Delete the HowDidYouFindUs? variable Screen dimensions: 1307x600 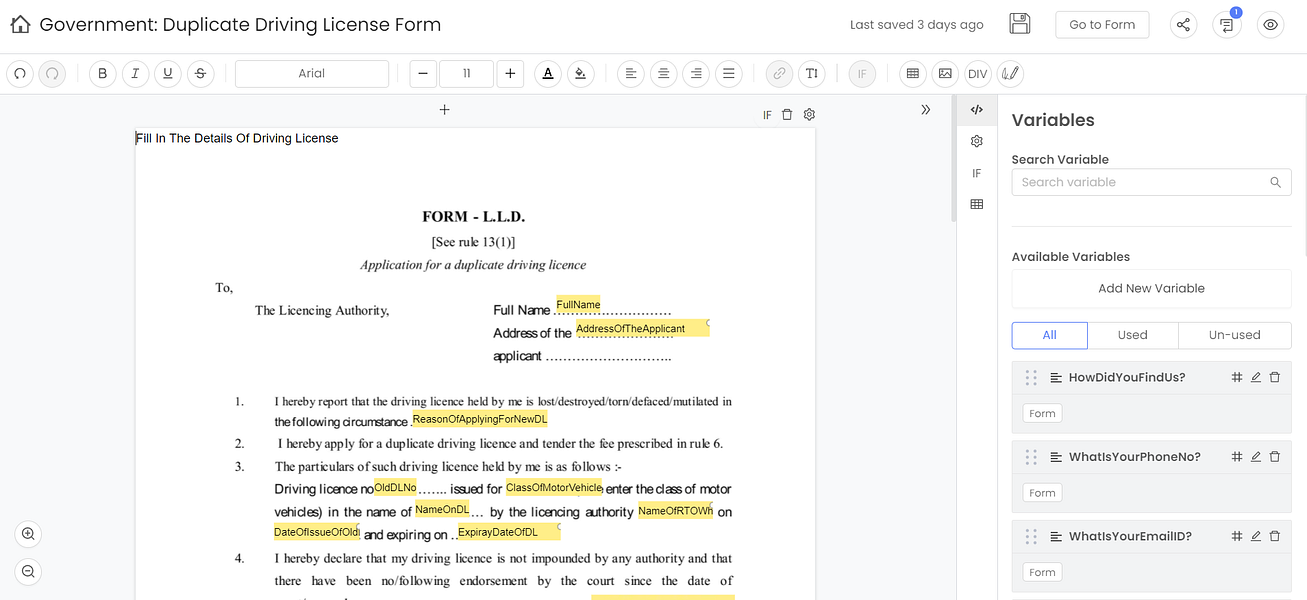1274,377
